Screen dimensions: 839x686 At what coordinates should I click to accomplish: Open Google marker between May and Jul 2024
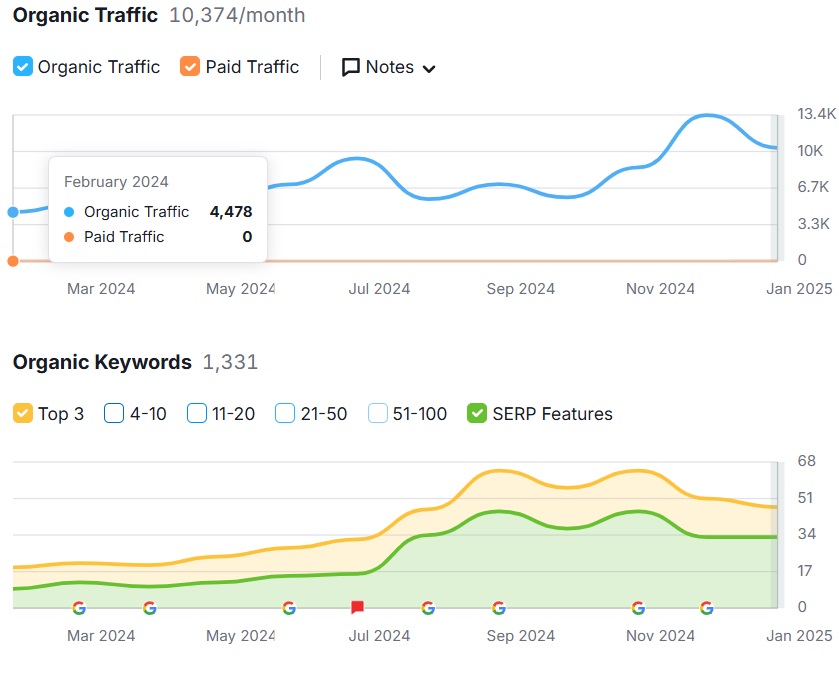coord(289,607)
